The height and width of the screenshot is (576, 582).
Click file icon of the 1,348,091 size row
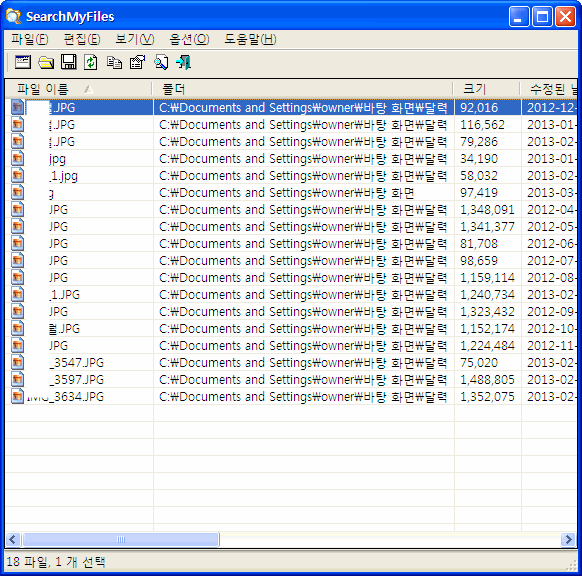click(x=17, y=210)
